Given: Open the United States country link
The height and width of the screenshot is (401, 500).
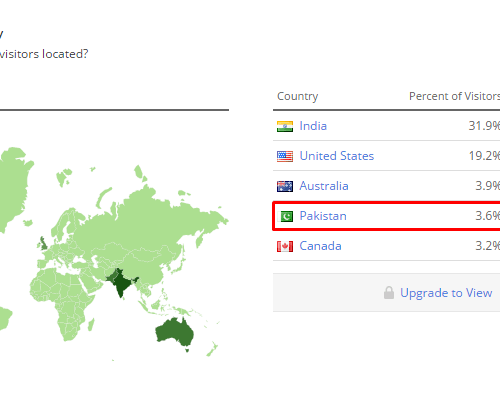Looking at the screenshot, I should (x=337, y=156).
